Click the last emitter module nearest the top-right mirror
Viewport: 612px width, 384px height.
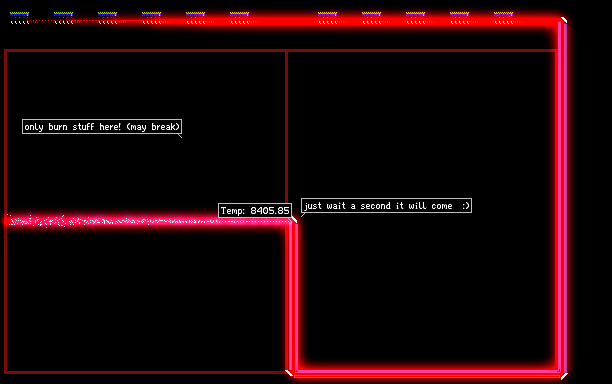503,18
